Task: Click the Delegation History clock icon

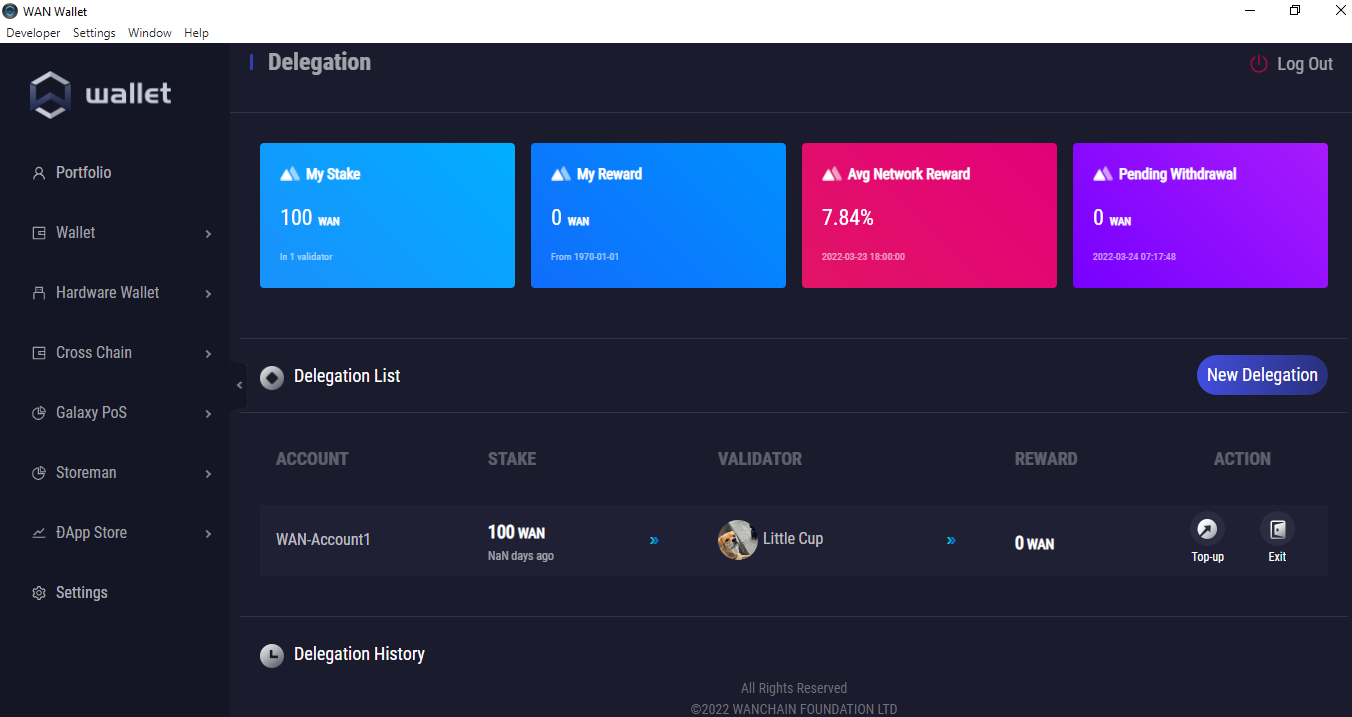Action: click(x=271, y=655)
